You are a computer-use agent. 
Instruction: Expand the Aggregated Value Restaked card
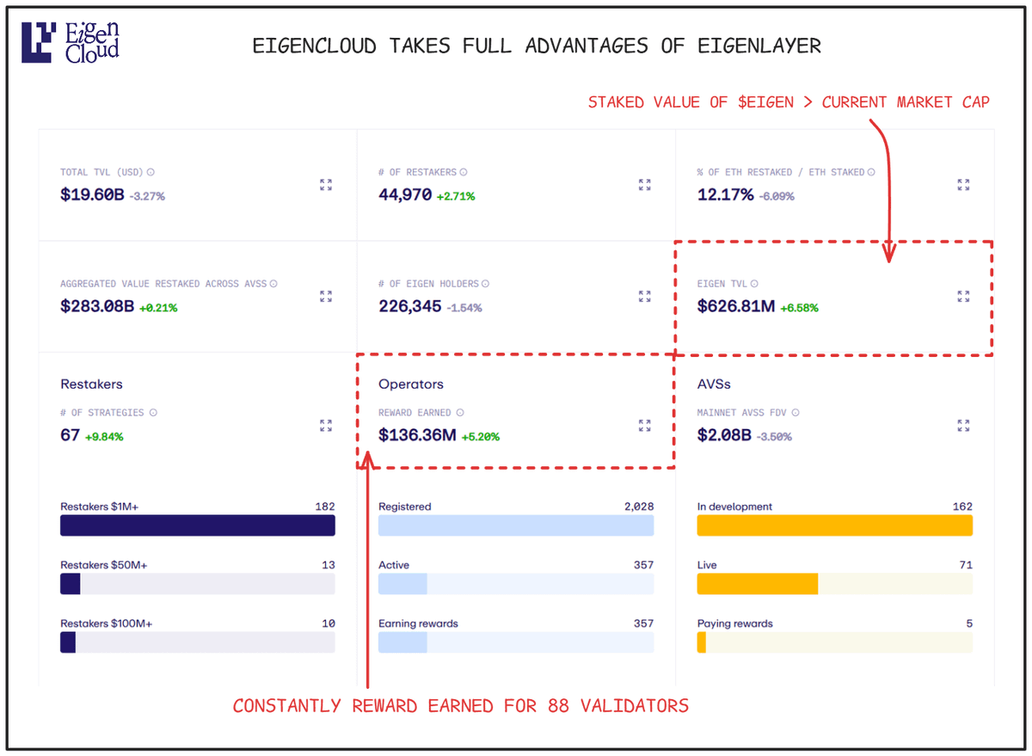coord(326,297)
